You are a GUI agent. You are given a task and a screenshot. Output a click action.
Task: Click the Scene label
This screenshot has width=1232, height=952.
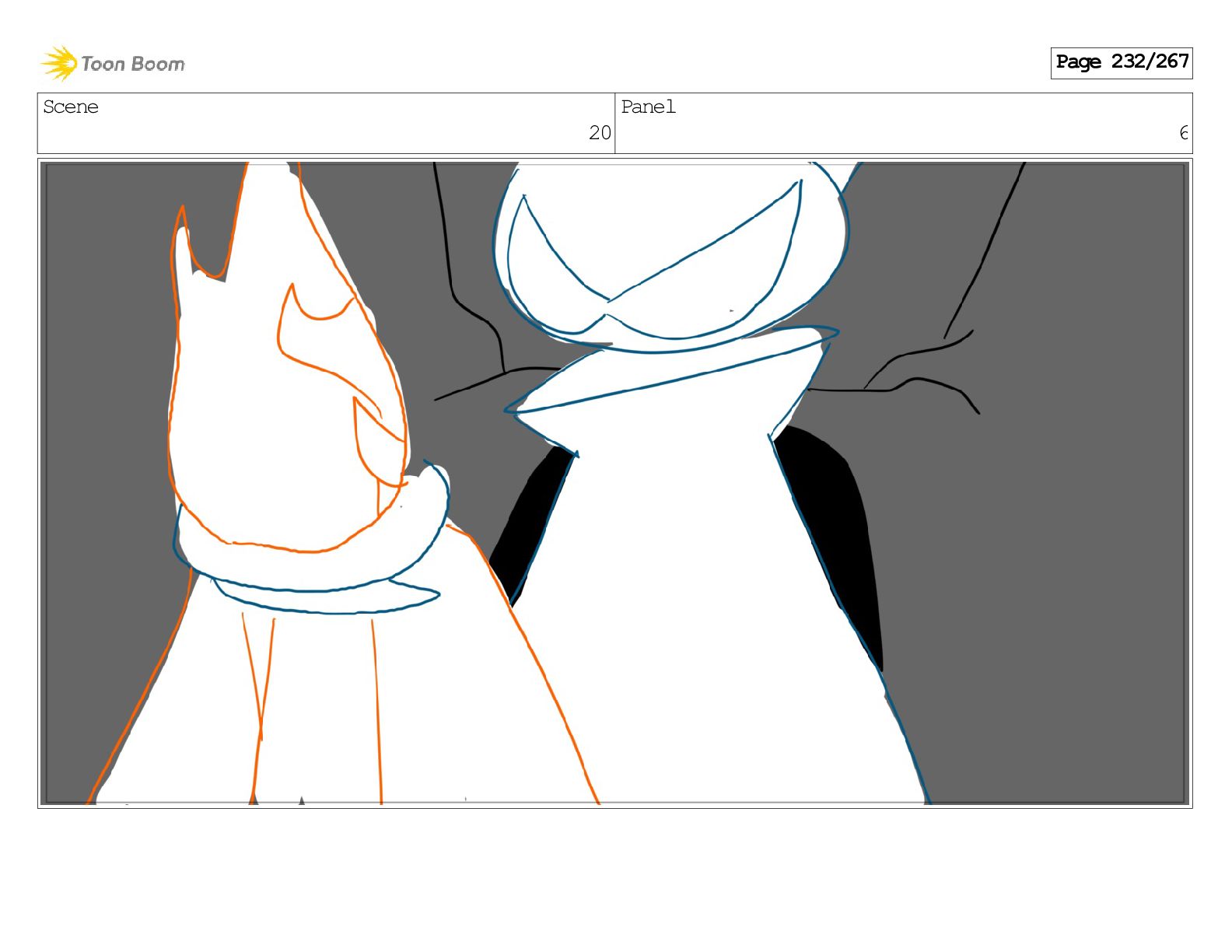[x=71, y=107]
